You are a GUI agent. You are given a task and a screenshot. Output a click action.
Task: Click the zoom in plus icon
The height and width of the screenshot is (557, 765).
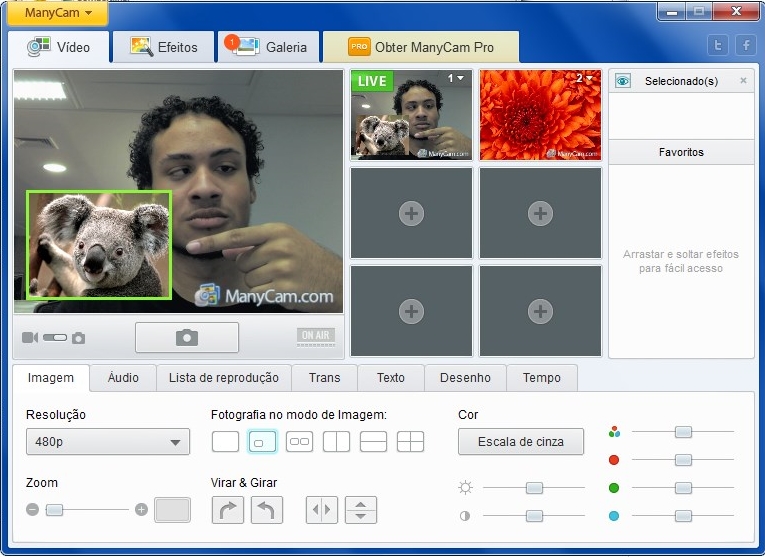pyautogui.click(x=141, y=510)
